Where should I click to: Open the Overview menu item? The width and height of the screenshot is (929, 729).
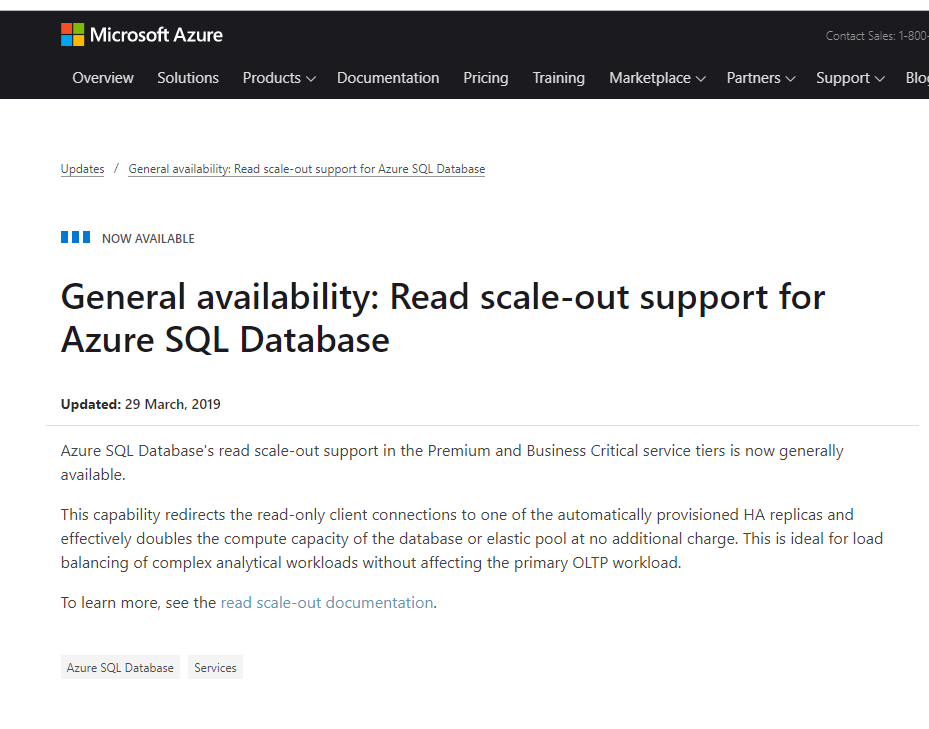[103, 78]
